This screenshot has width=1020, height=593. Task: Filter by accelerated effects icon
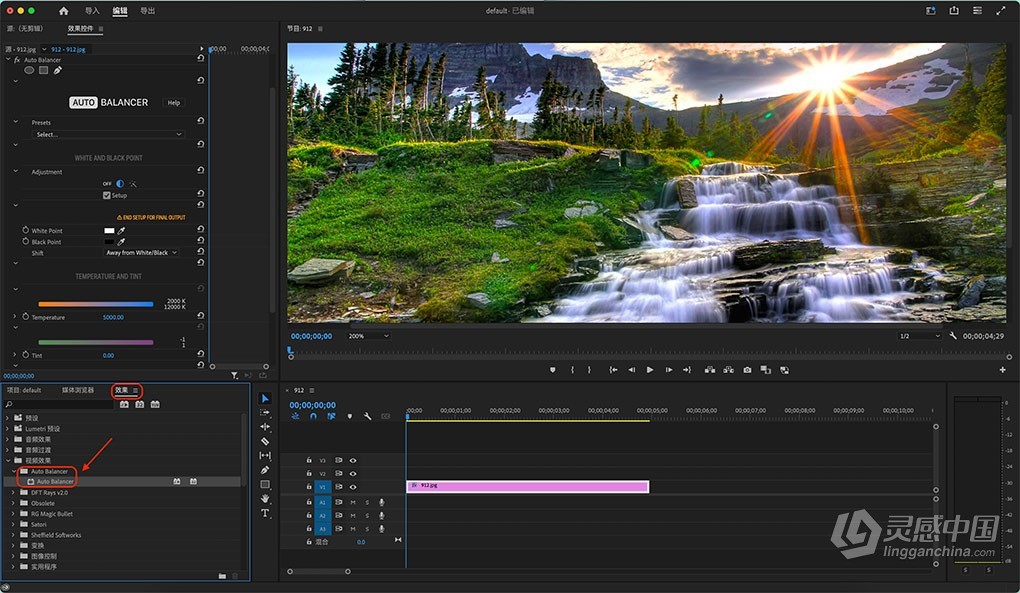124,404
